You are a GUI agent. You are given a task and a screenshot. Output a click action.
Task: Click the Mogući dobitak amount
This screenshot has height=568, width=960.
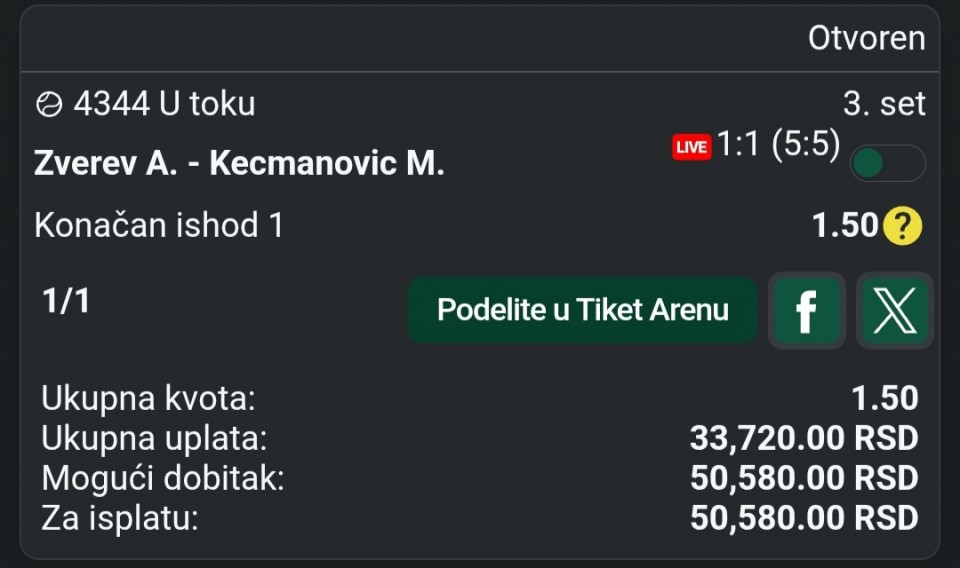[x=803, y=478]
